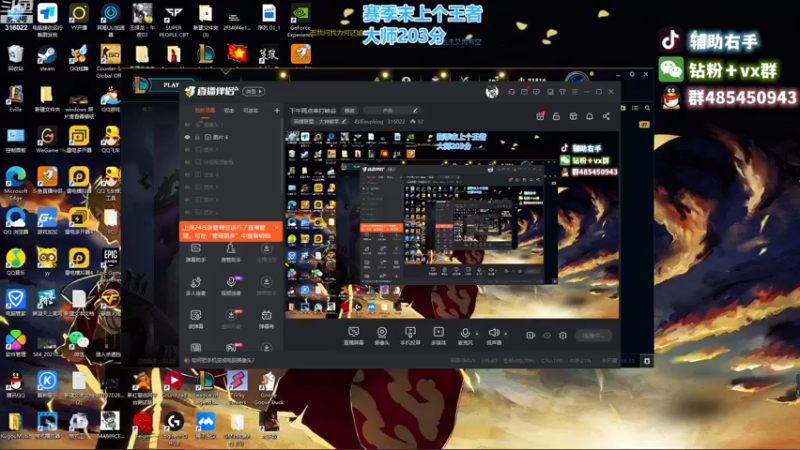Open the Steam desktop shortcut
This screenshot has height=450, width=800.
point(47,58)
